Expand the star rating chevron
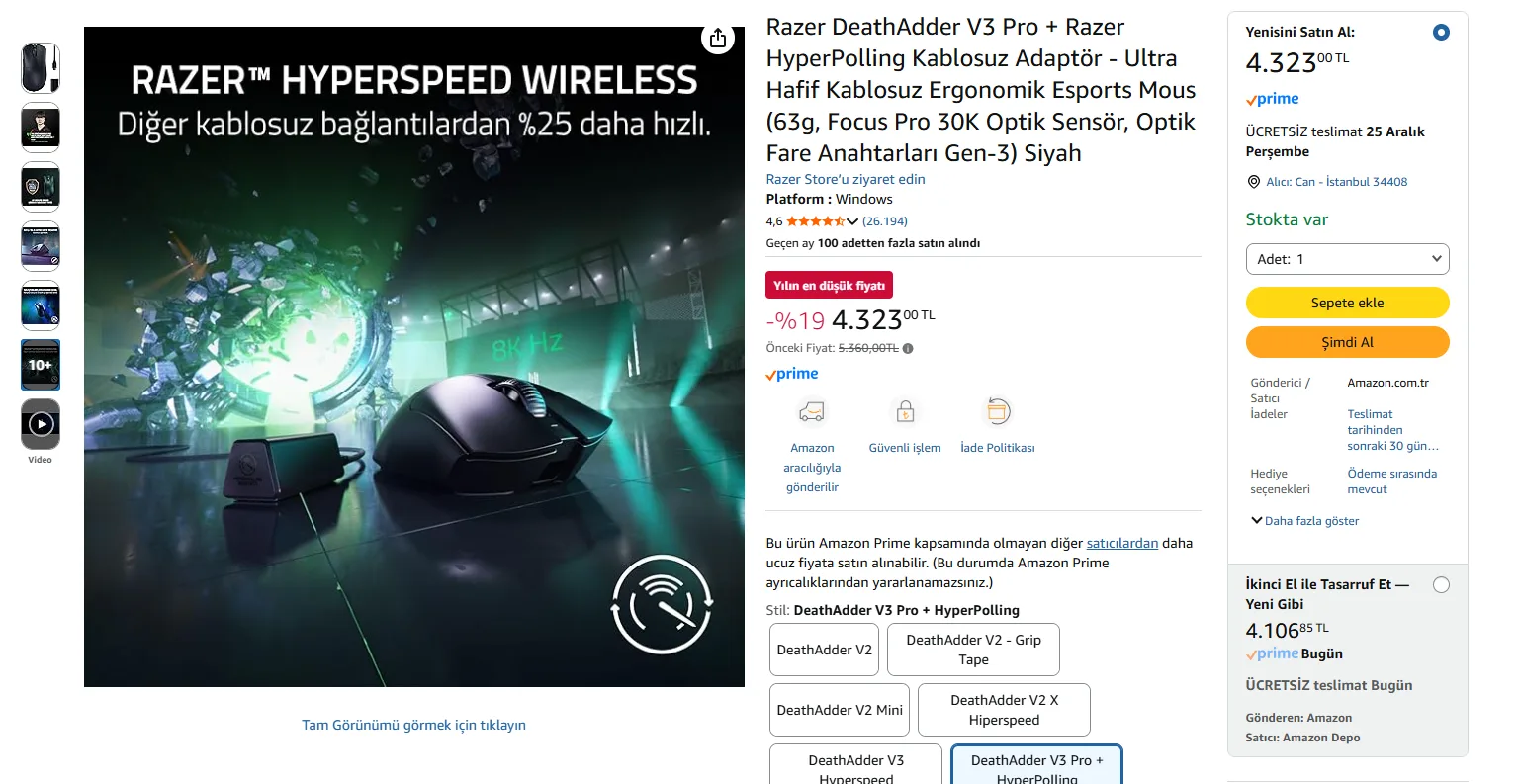 pyautogui.click(x=852, y=221)
